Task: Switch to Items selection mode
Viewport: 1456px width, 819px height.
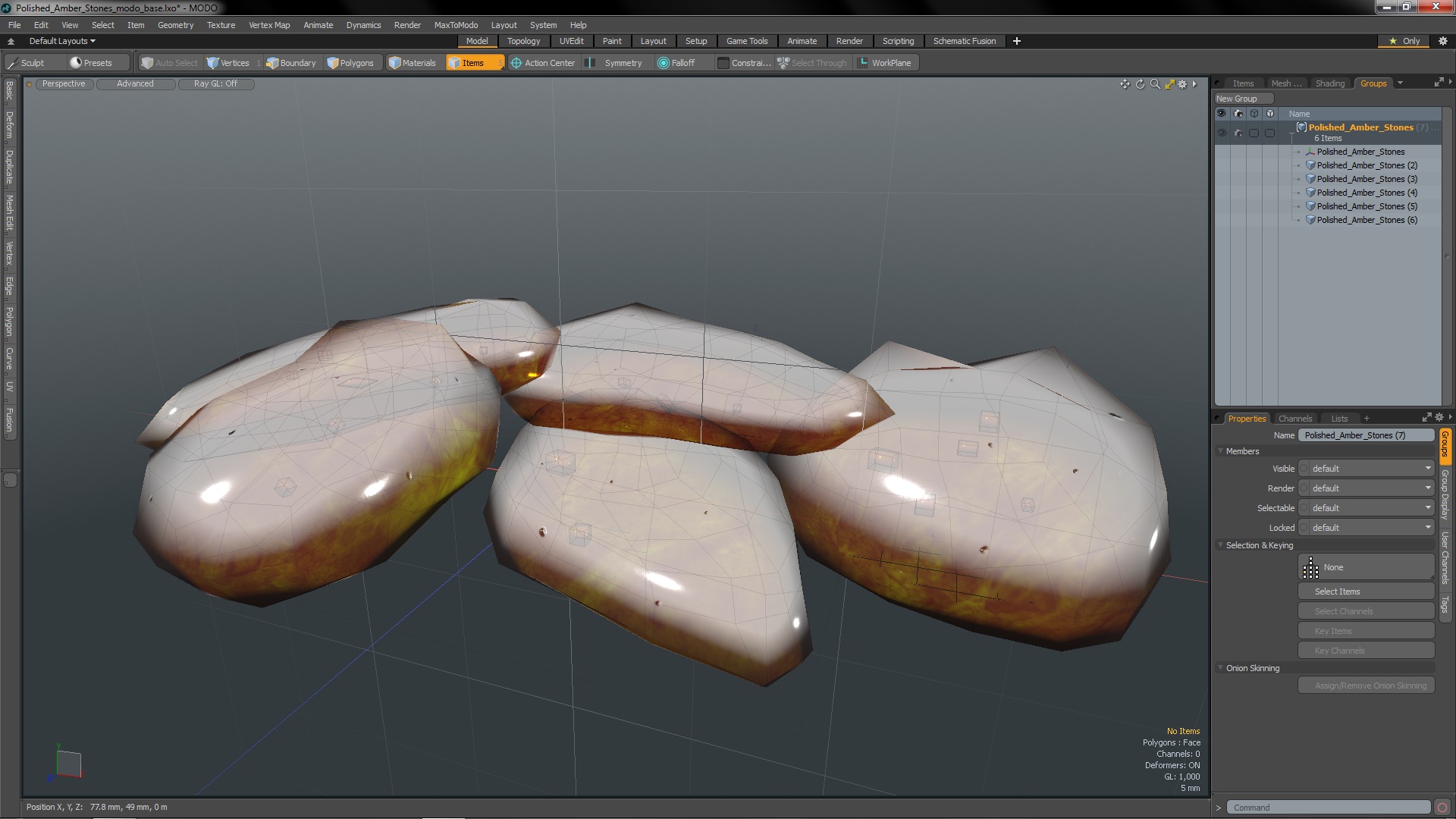Action: [474, 63]
